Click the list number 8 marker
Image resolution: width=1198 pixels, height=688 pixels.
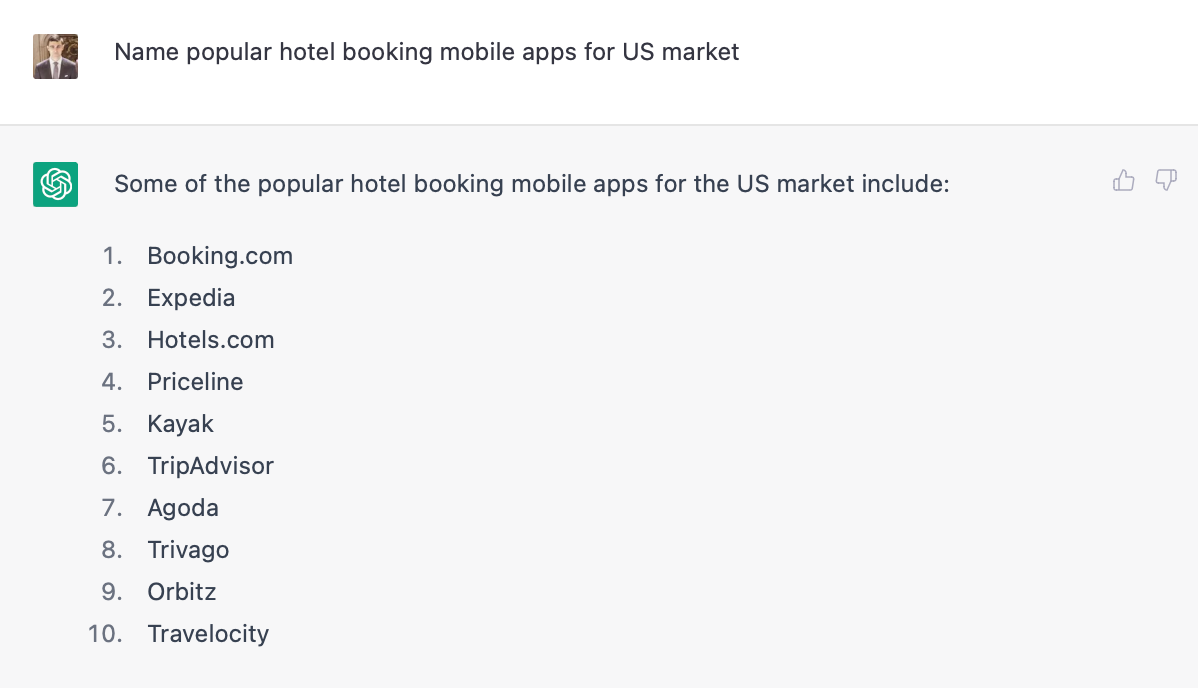point(112,550)
